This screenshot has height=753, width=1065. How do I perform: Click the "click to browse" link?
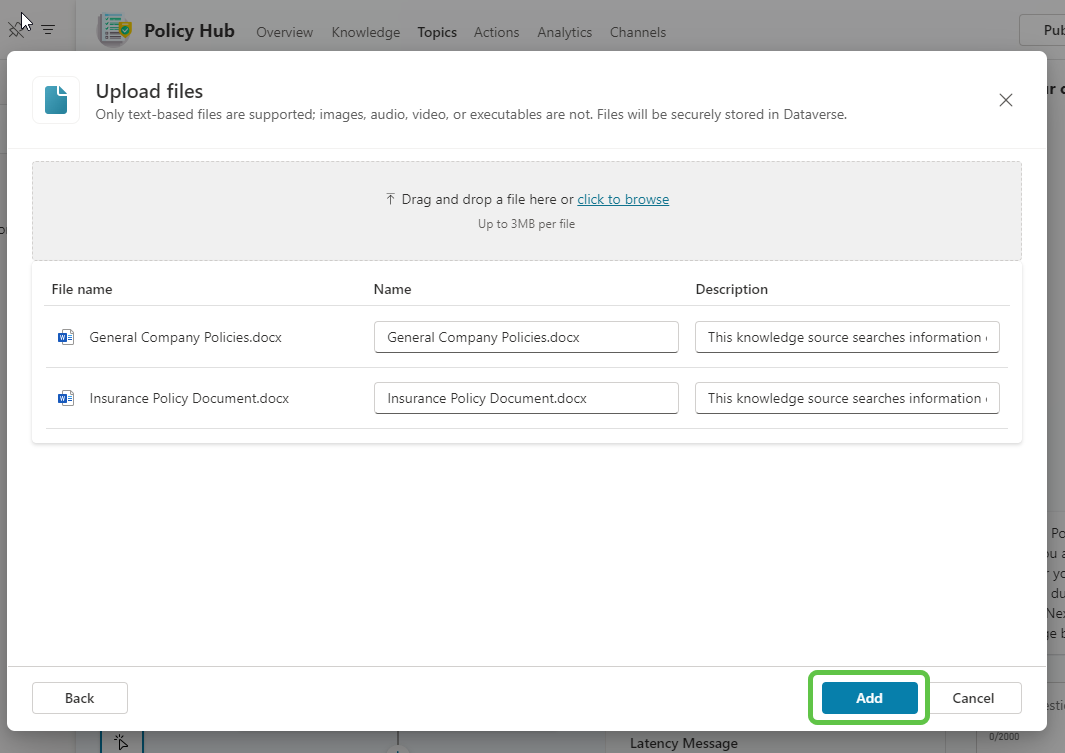point(623,198)
